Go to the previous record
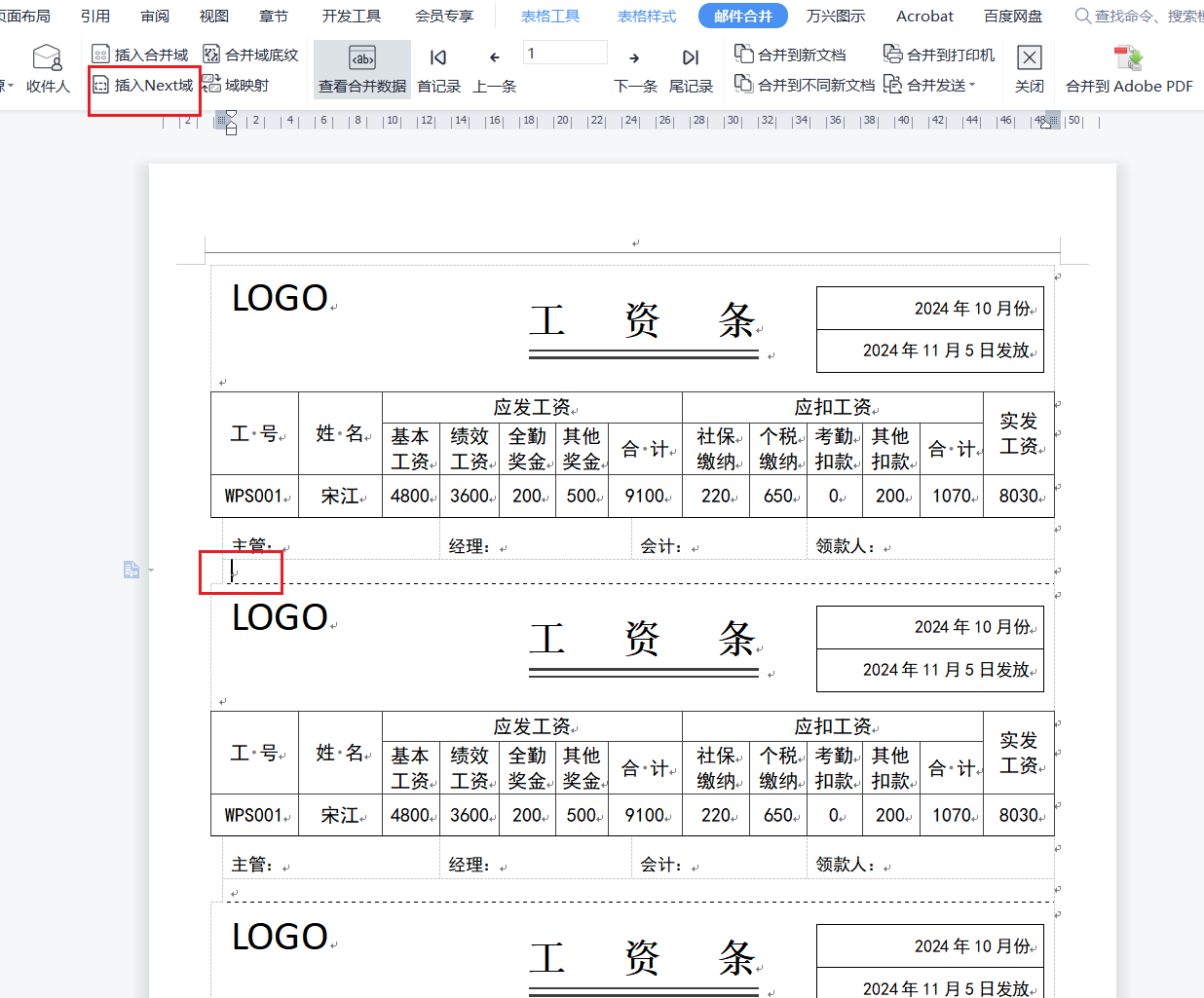Image resolution: width=1204 pixels, height=998 pixels. point(494,70)
